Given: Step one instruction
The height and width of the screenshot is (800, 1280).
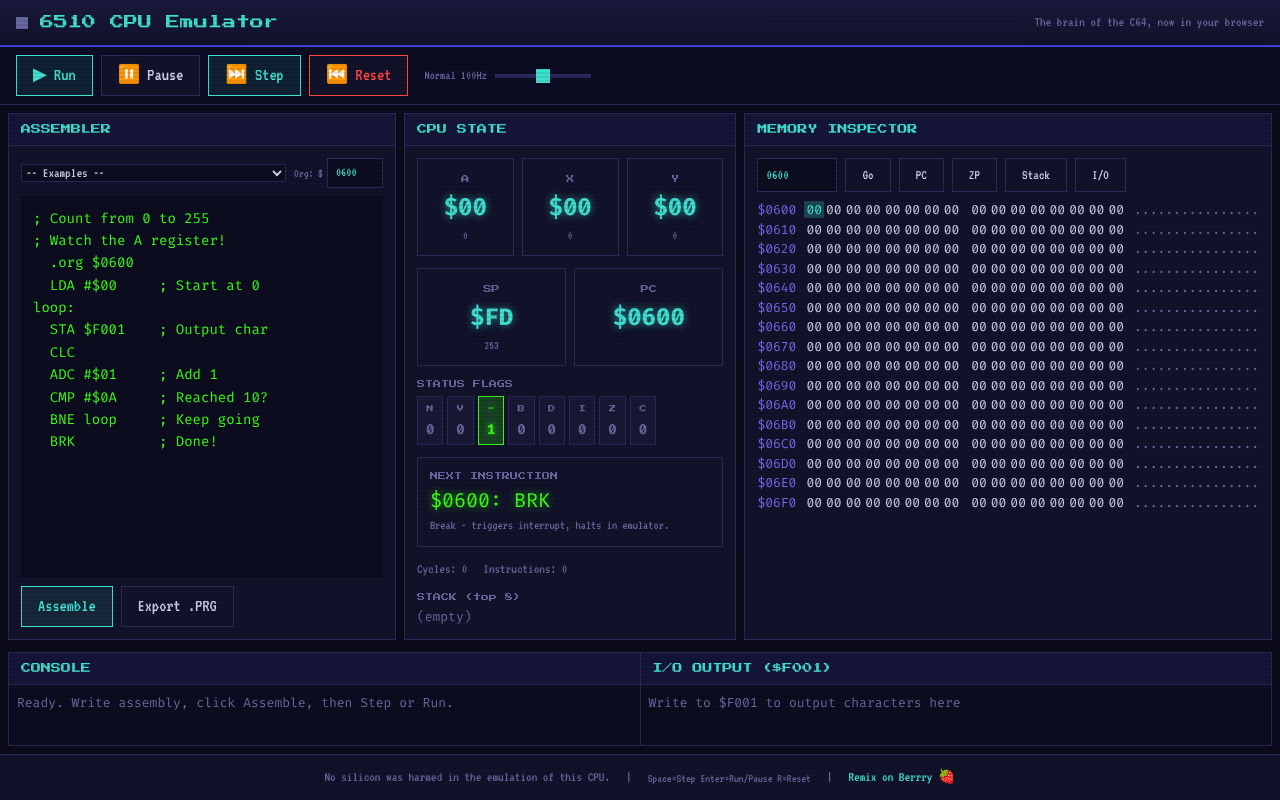Looking at the screenshot, I should 254,75.
